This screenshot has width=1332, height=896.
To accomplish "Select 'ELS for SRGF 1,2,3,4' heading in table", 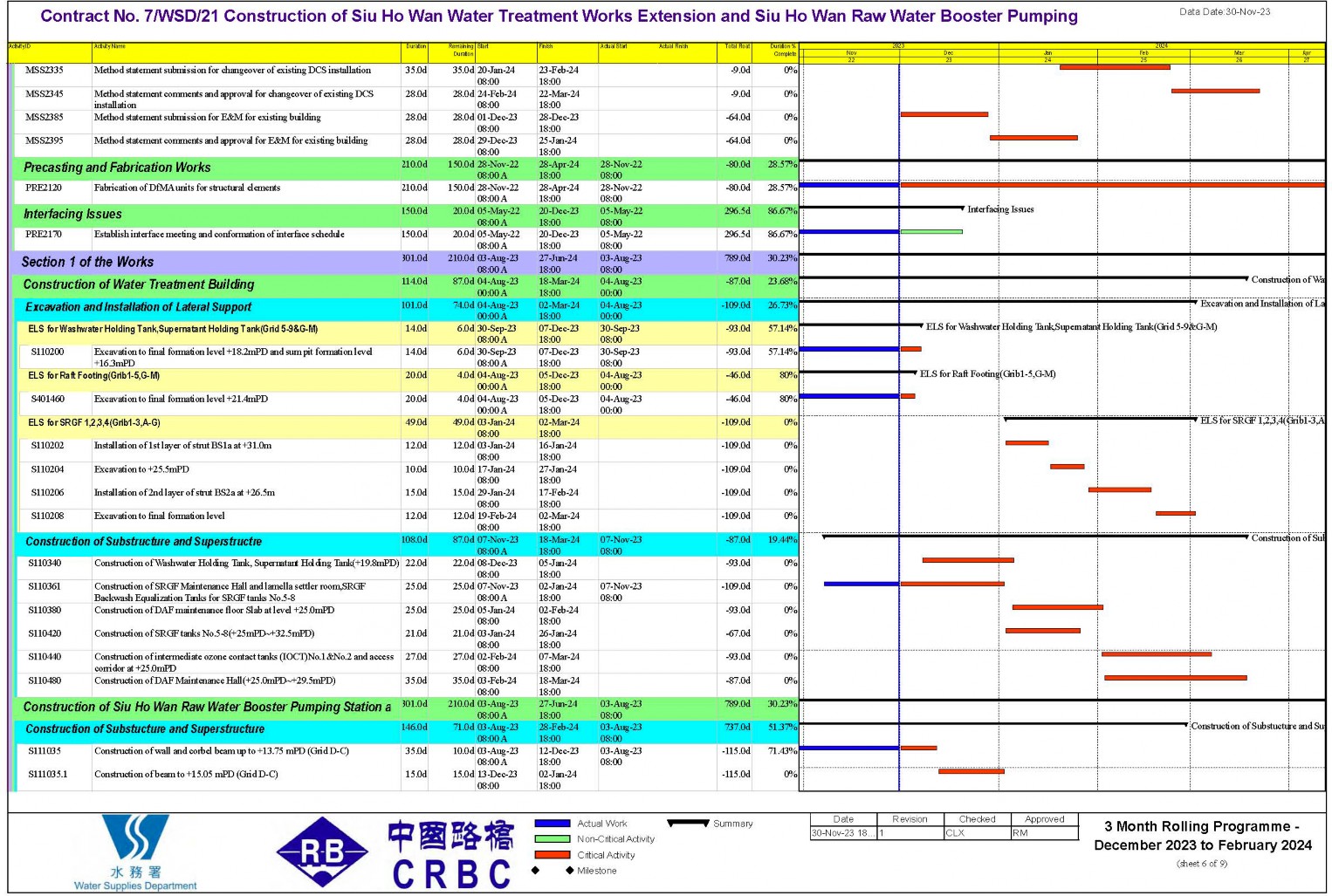I will point(93,423).
